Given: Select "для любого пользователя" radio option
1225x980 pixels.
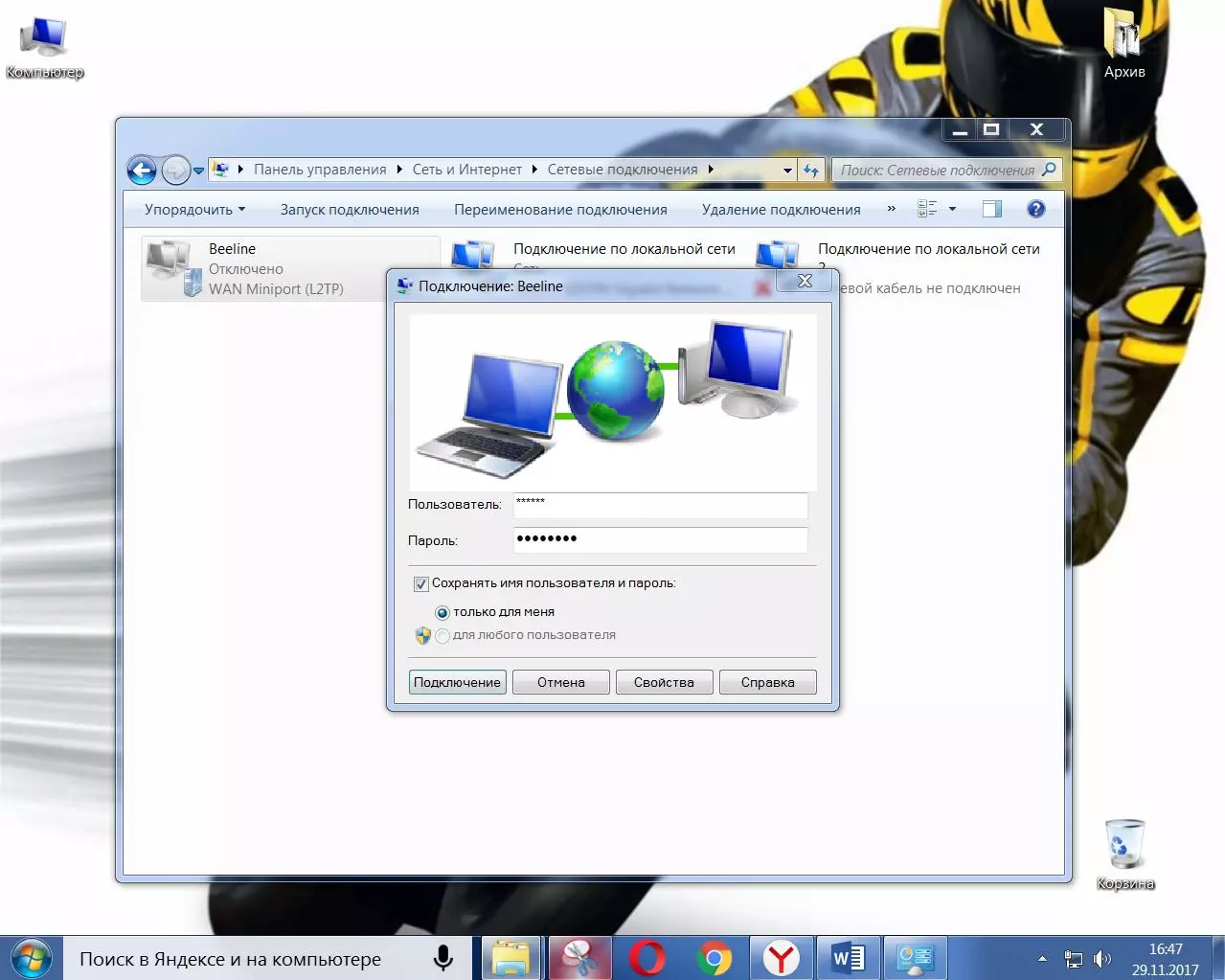Looking at the screenshot, I should pos(442,635).
